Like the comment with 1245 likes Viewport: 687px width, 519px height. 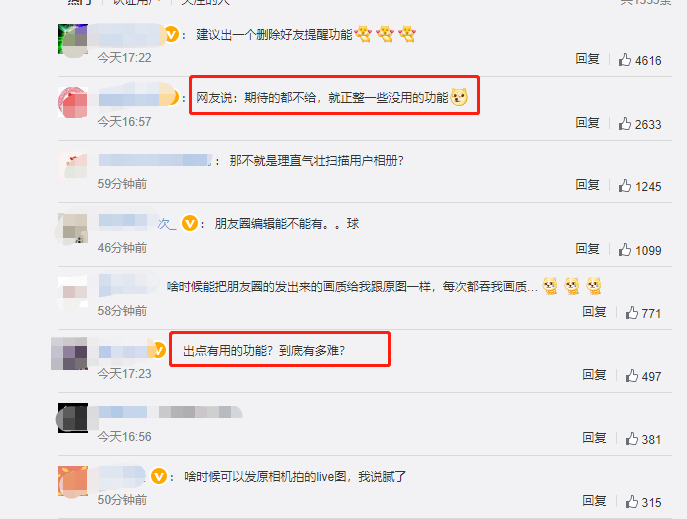[x=625, y=186]
